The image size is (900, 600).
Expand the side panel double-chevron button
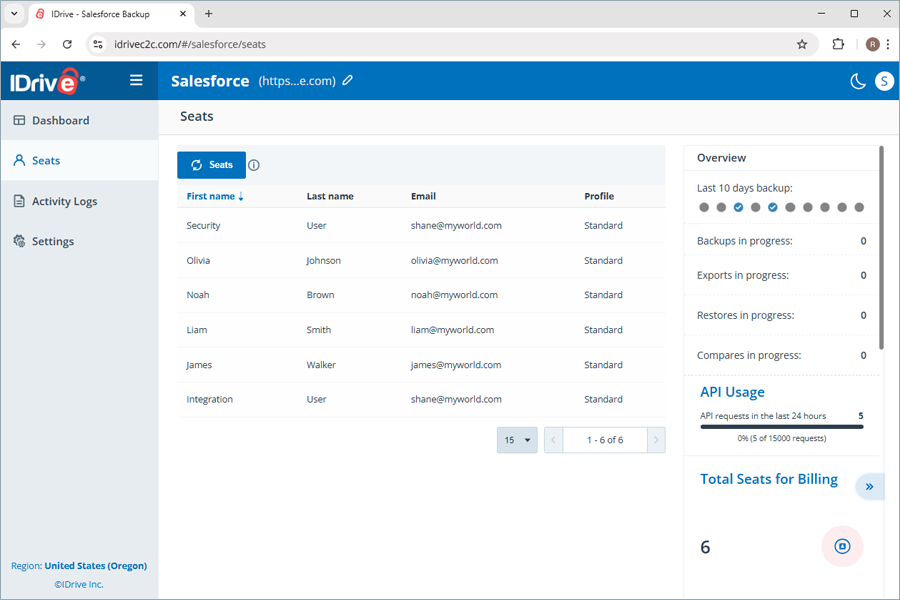869,487
